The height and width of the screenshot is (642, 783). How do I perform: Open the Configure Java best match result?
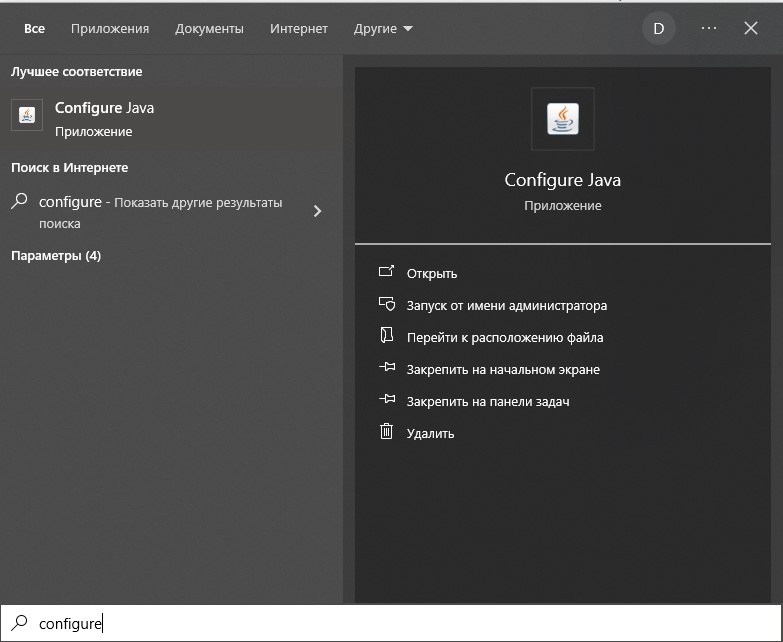pos(171,119)
